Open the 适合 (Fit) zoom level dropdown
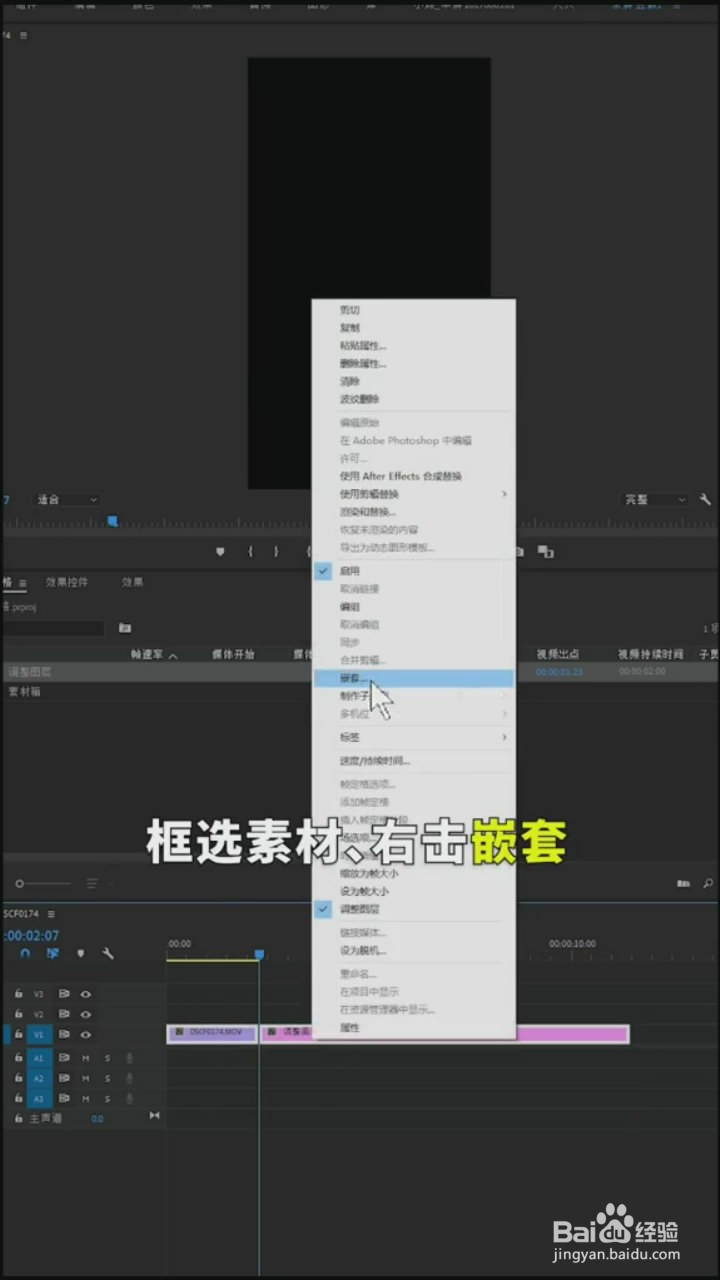720x1280 pixels. tap(67, 499)
